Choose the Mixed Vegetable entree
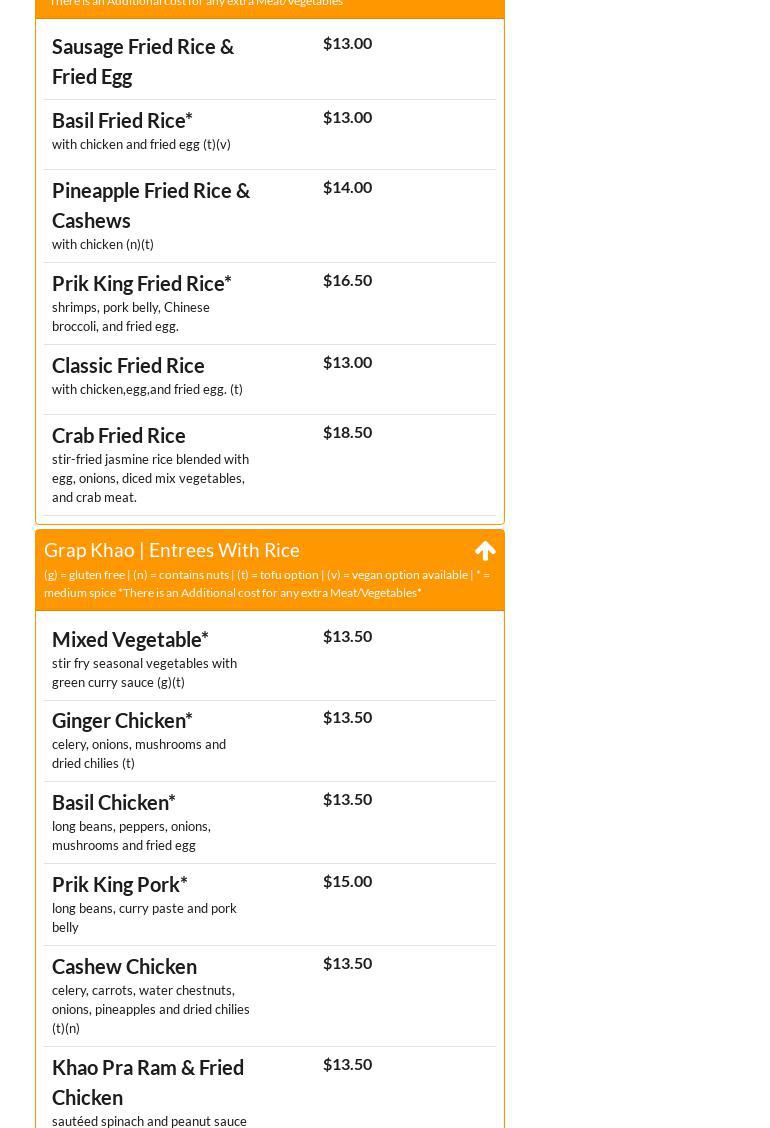The height and width of the screenshot is (1128, 770). 130,639
